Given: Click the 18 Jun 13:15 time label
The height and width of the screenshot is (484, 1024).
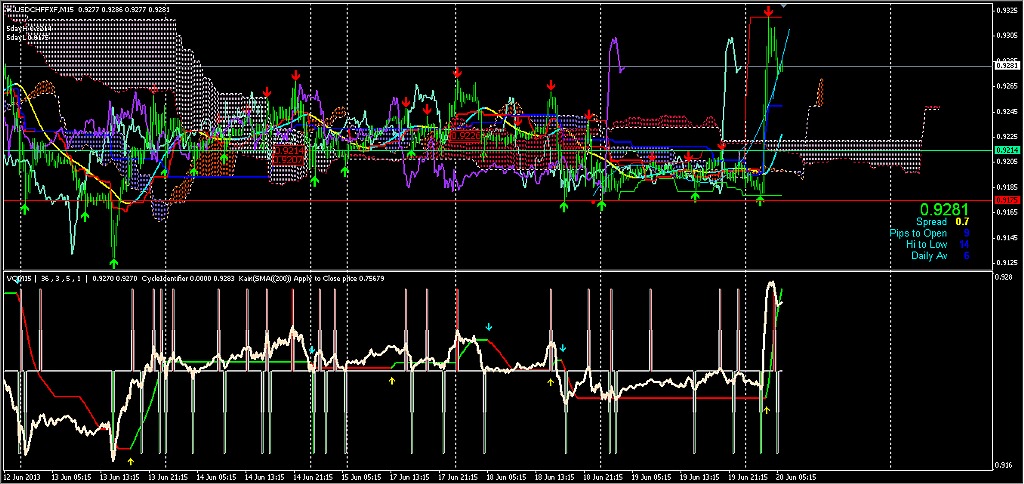Looking at the screenshot, I should pyautogui.click(x=553, y=476).
